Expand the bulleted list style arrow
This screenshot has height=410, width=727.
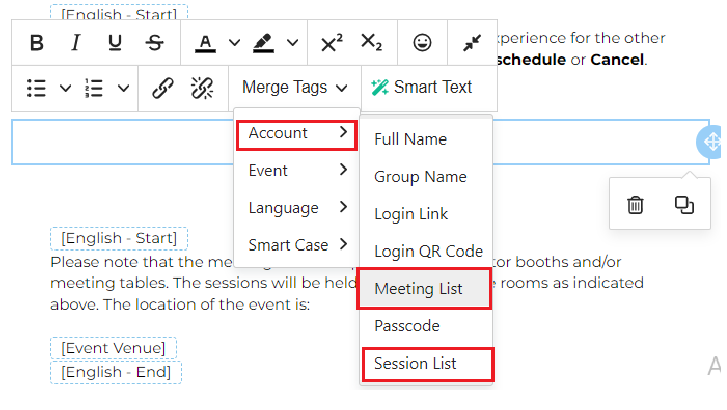pyautogui.click(x=66, y=88)
